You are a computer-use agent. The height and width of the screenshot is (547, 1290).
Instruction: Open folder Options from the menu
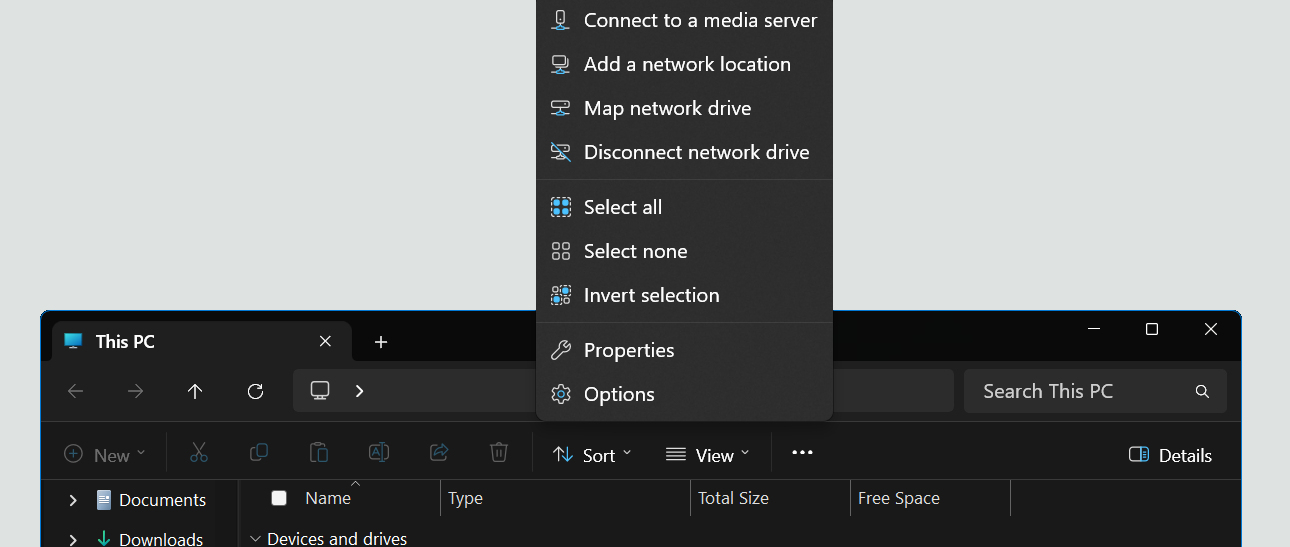[684, 394]
